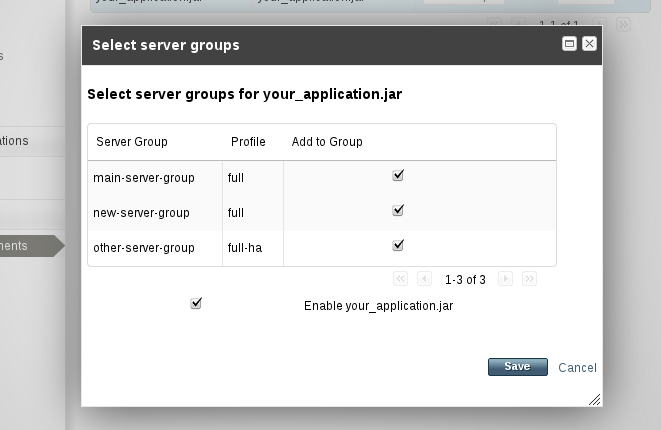Close the Select server groups dialog
Image resolution: width=661 pixels, height=430 pixels.
pos(589,44)
